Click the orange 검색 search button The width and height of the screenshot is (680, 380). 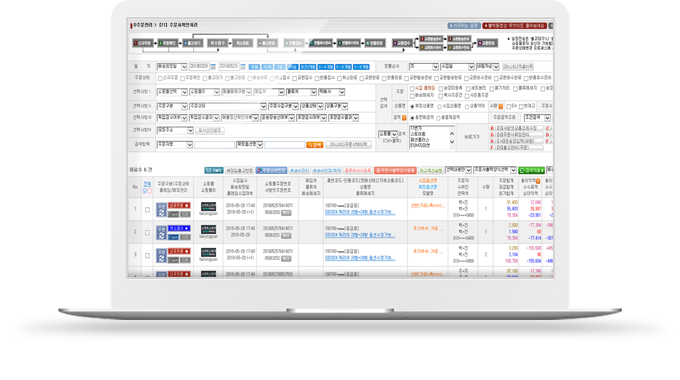coord(315,145)
